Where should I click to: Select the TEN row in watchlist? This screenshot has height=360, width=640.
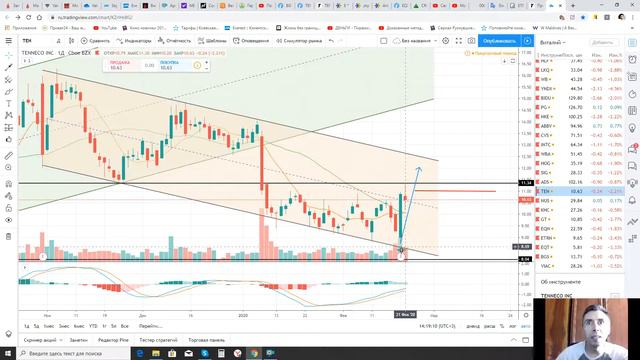pos(580,191)
